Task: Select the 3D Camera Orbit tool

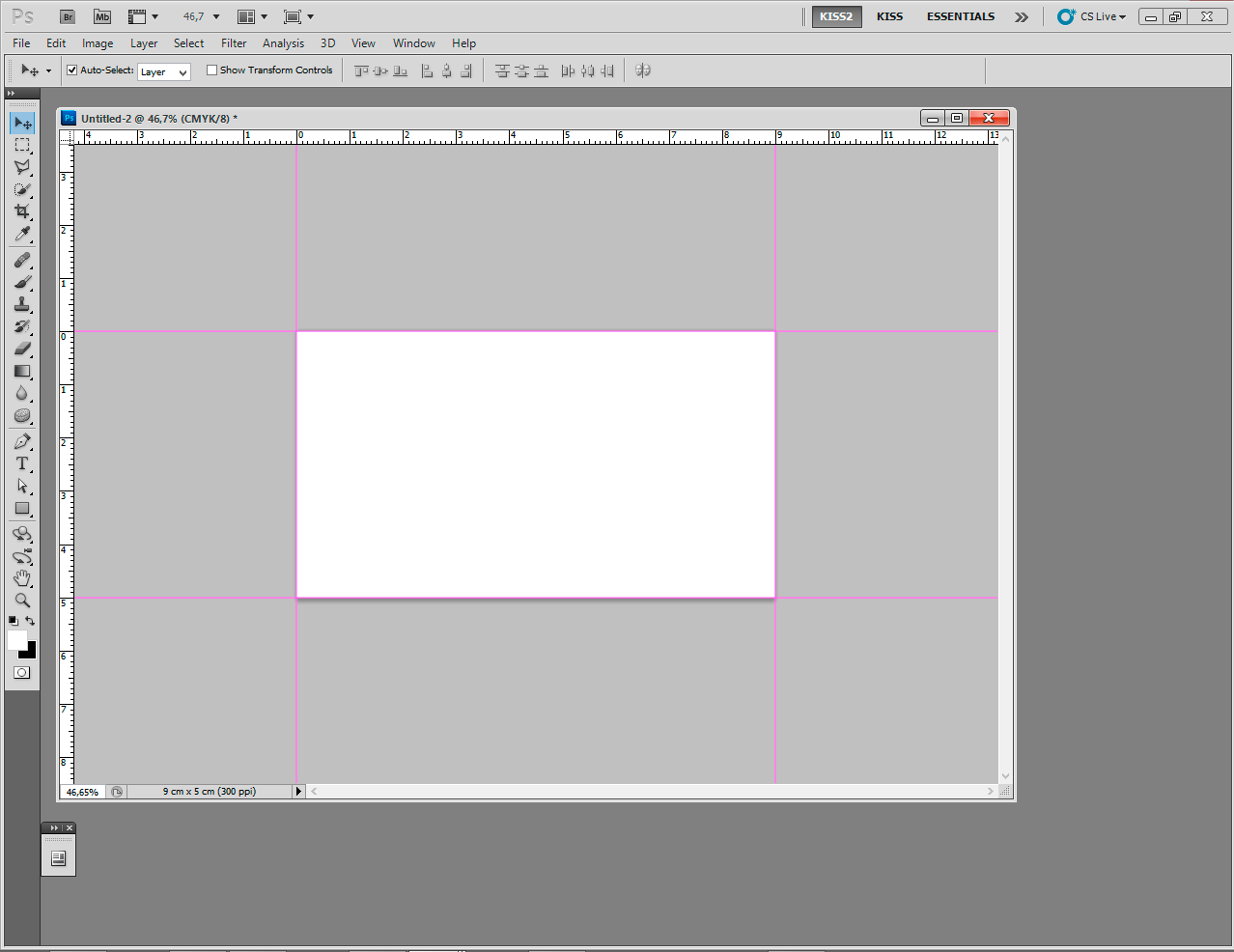Action: (22, 557)
